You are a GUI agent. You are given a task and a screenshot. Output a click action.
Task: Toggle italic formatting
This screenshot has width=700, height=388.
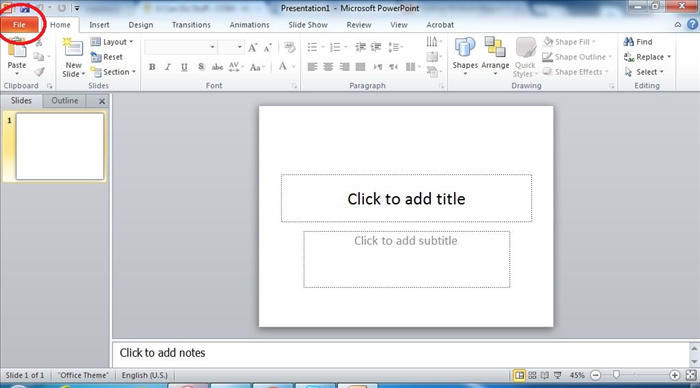pyautogui.click(x=168, y=67)
